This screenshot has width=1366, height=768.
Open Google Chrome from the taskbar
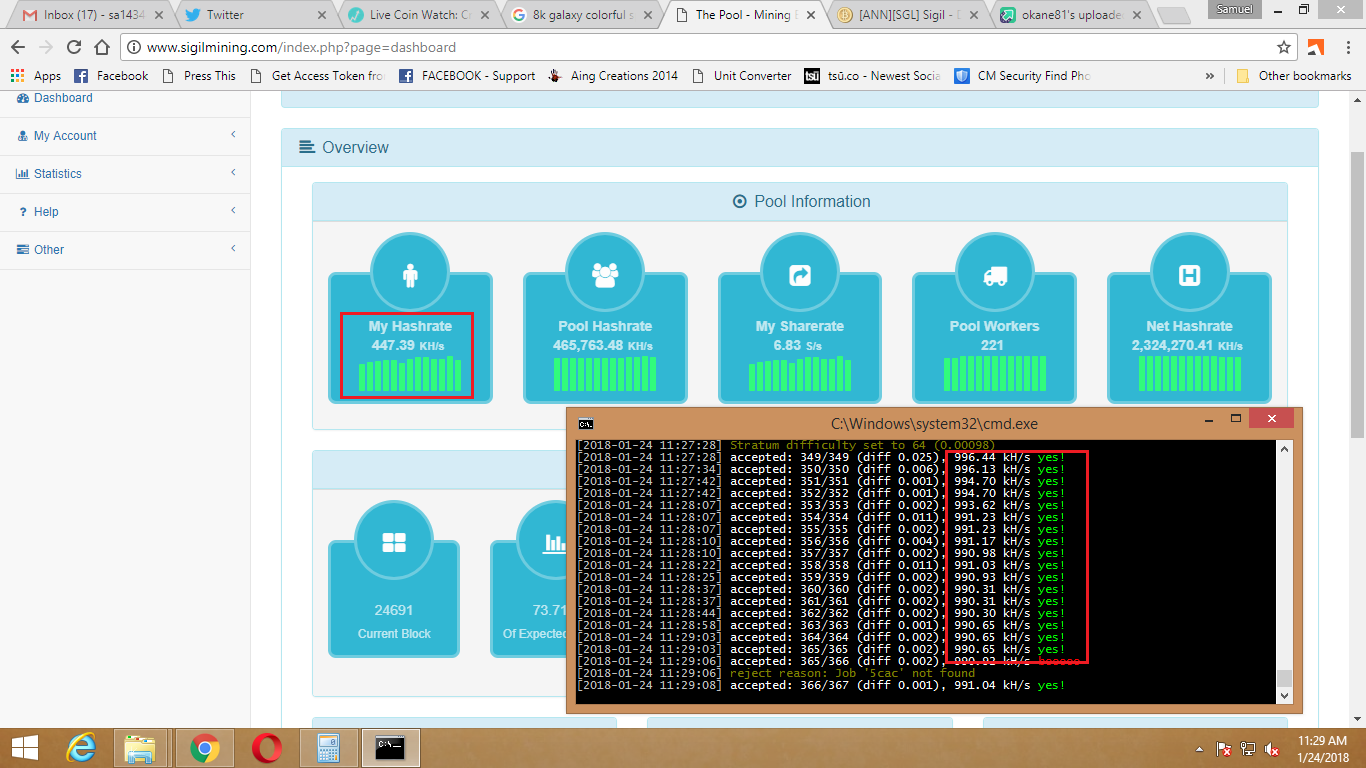point(205,748)
